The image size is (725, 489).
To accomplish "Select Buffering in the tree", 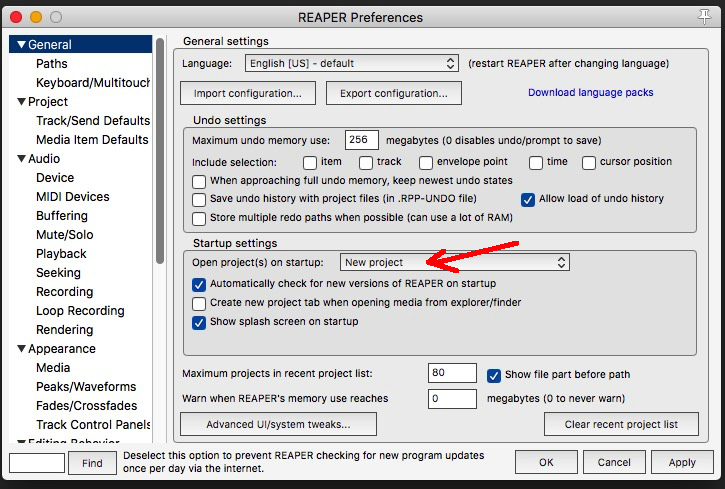I will click(x=62, y=216).
